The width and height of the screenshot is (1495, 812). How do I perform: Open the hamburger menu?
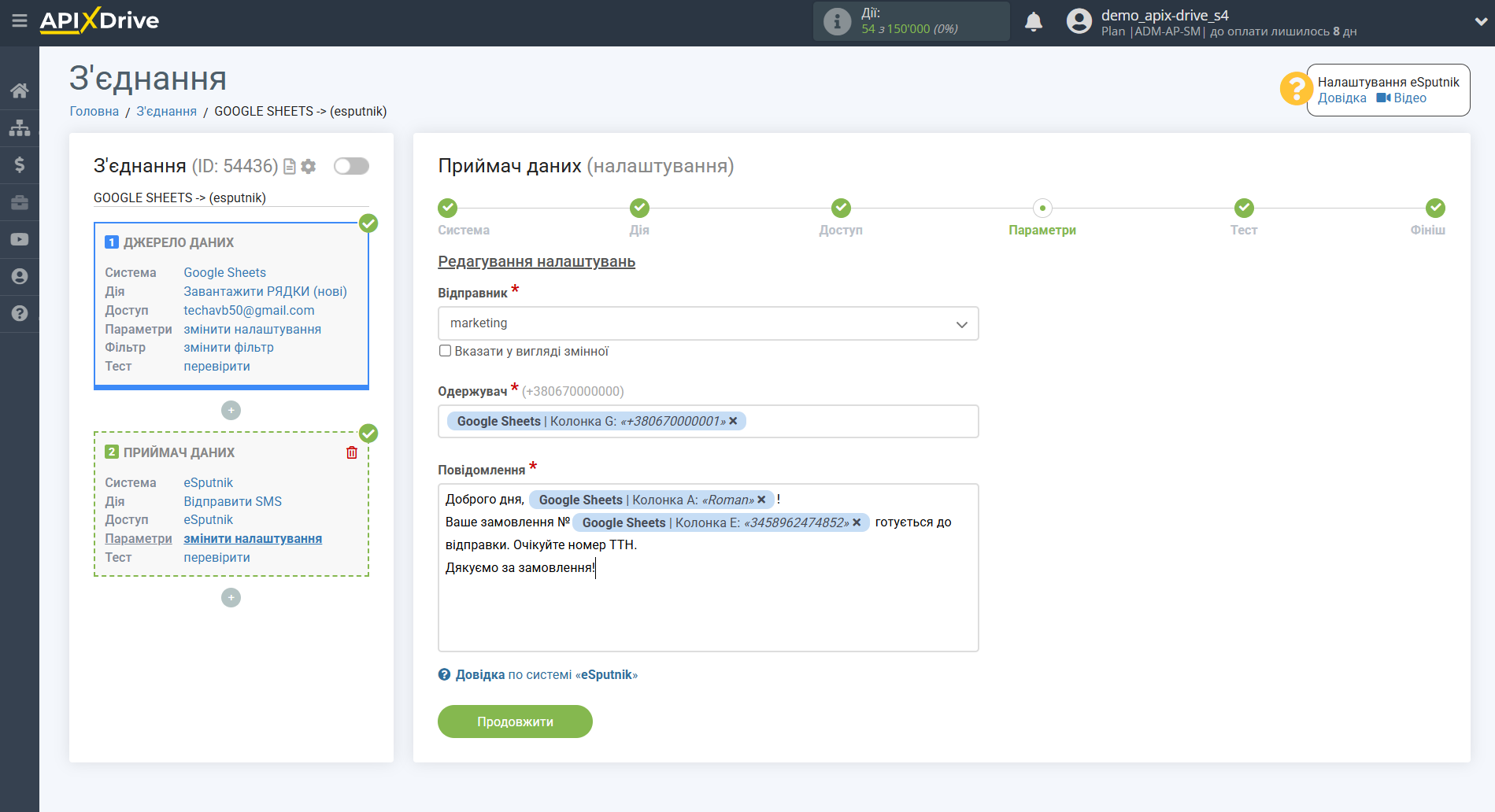[x=20, y=21]
